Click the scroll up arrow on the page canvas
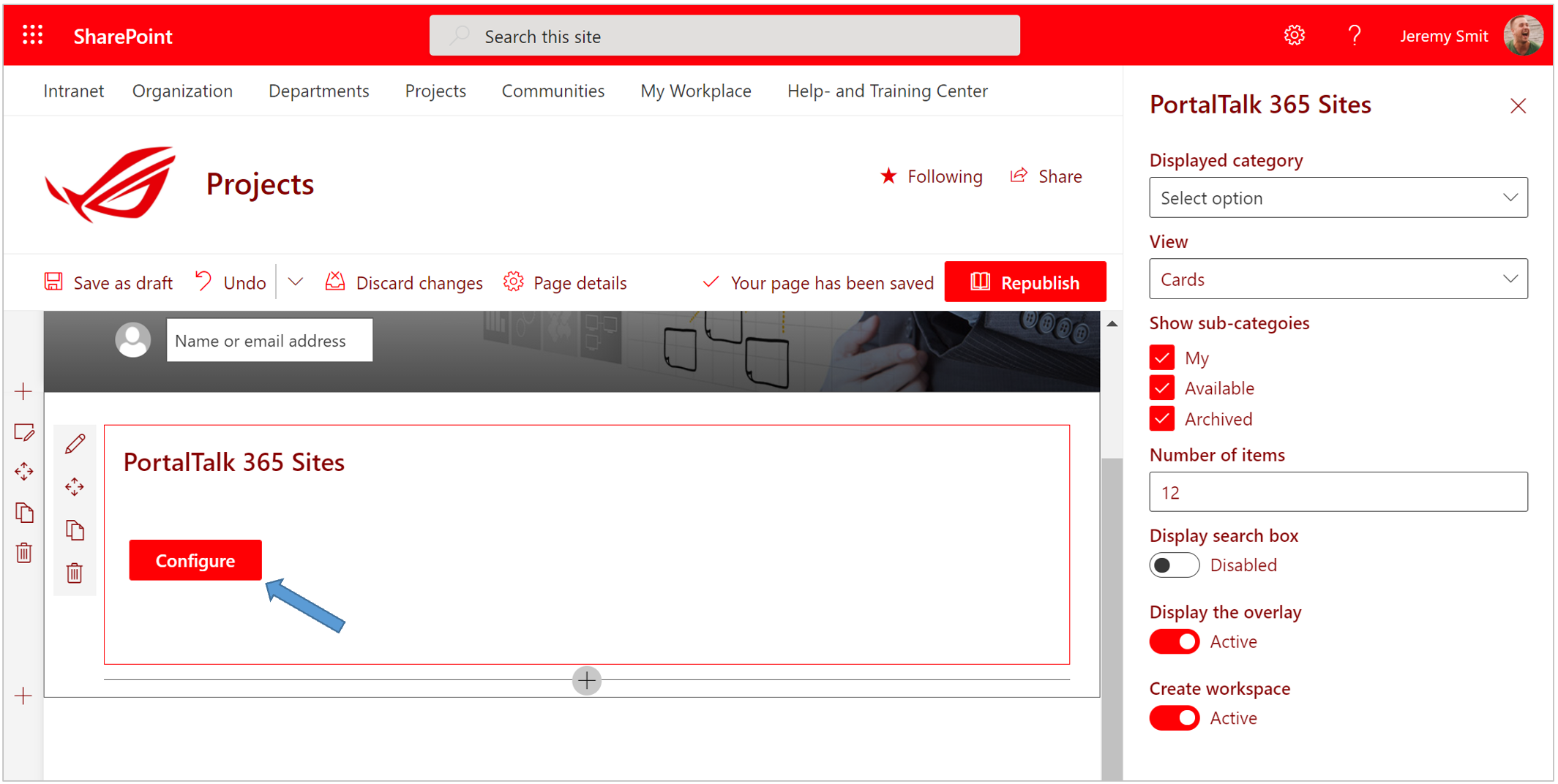1558x784 pixels. pyautogui.click(x=1112, y=323)
